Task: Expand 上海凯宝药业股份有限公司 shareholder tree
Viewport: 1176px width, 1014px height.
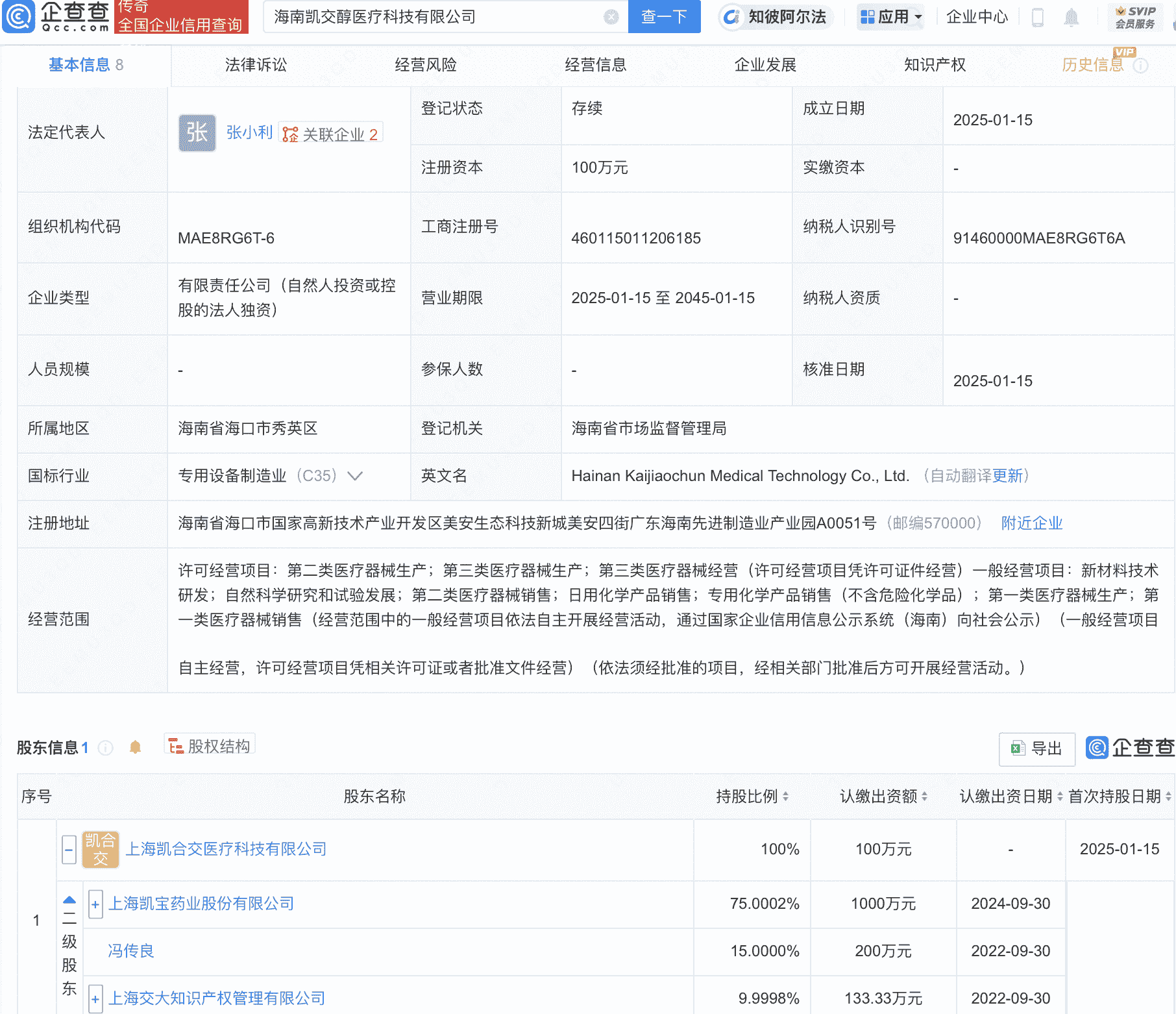Action: (95, 904)
